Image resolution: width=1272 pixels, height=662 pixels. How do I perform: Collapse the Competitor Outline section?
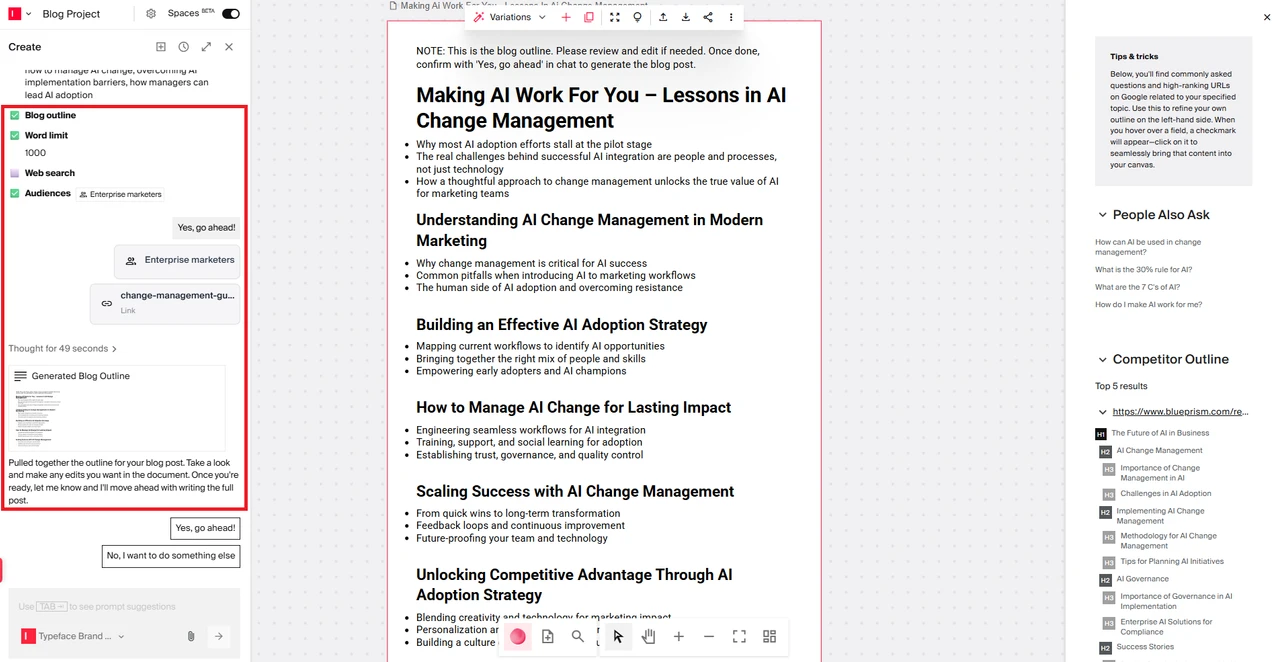point(1103,360)
